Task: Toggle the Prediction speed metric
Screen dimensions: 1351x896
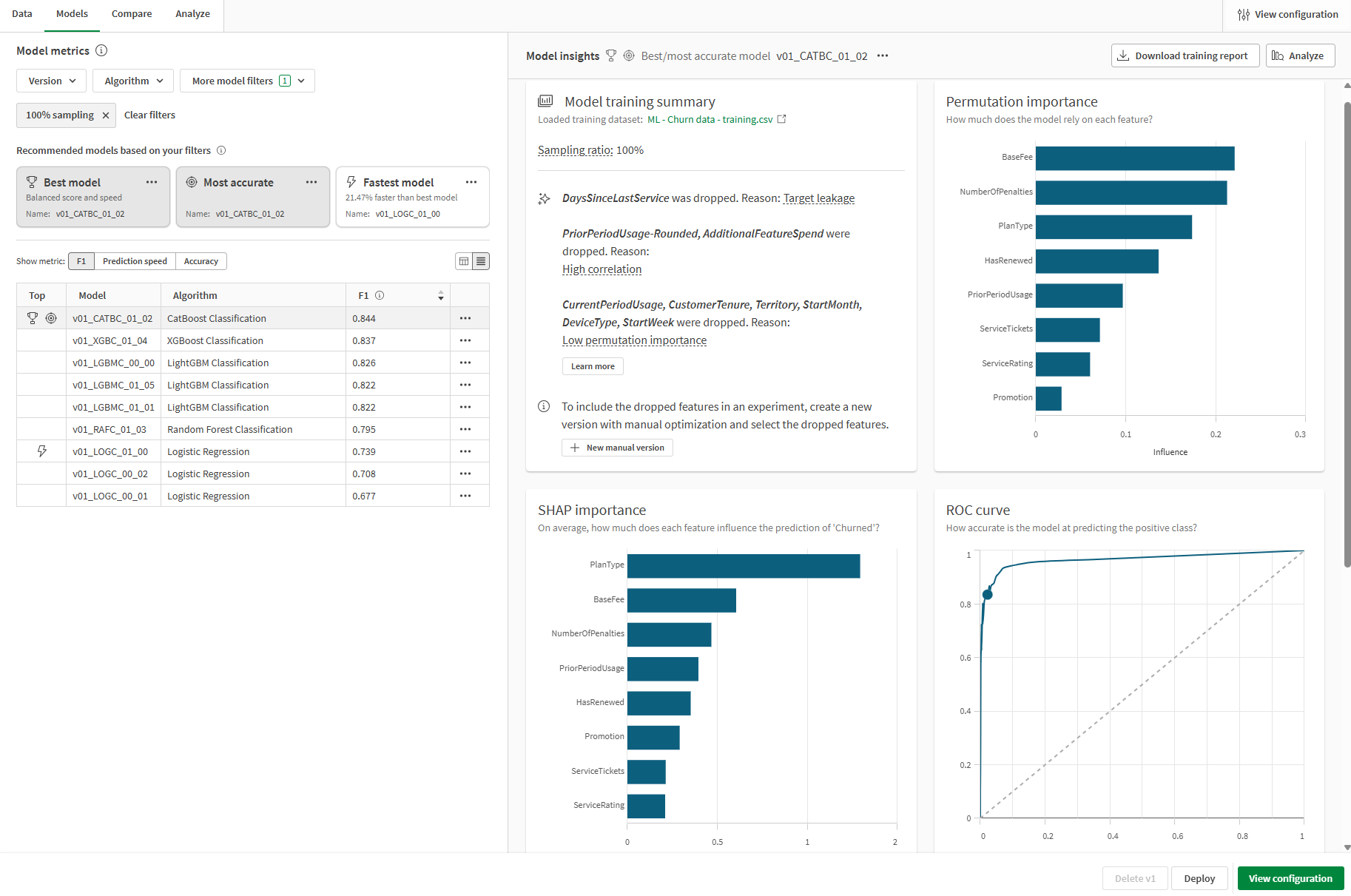Action: tap(135, 261)
